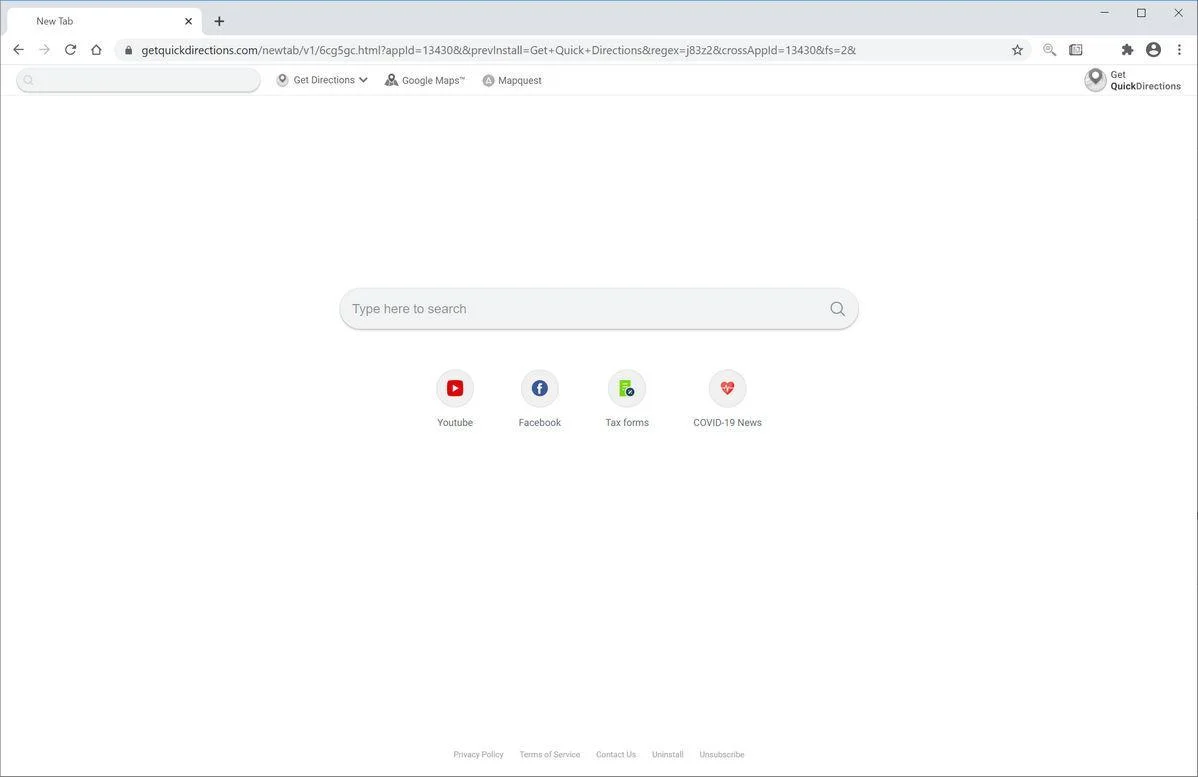Click the Unsubscribe footer link

(x=721, y=754)
